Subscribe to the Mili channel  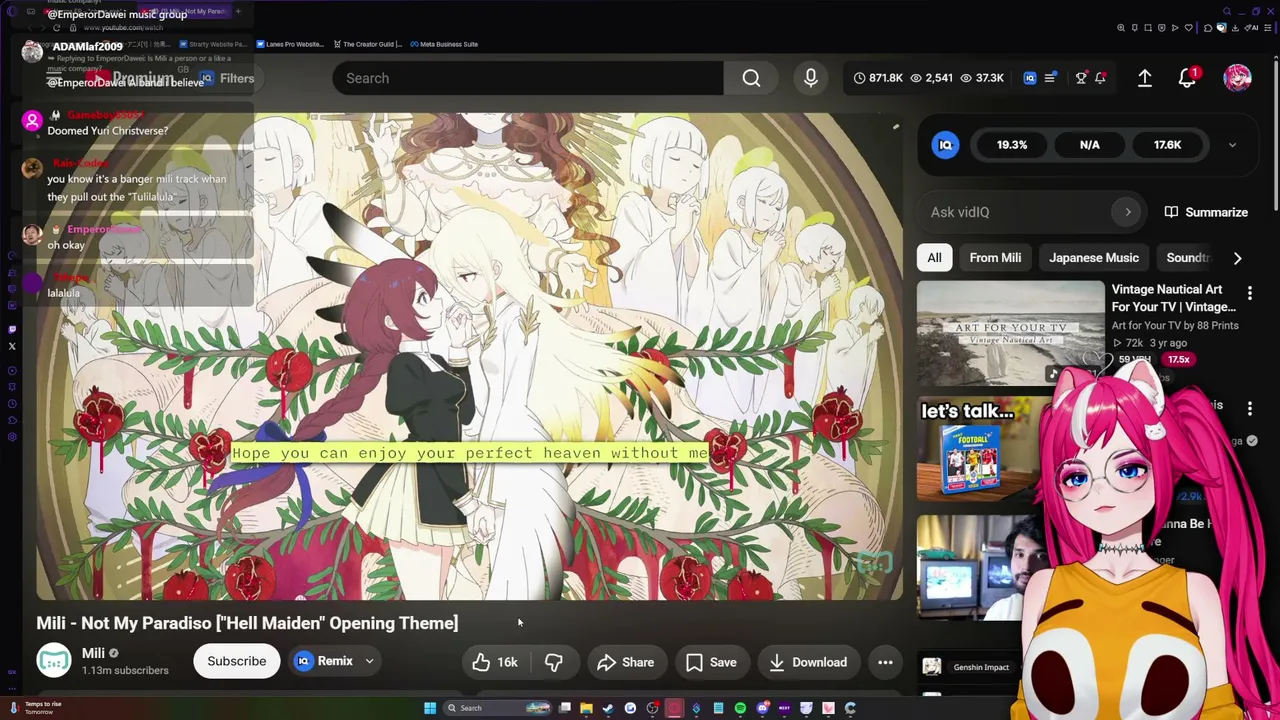236,661
